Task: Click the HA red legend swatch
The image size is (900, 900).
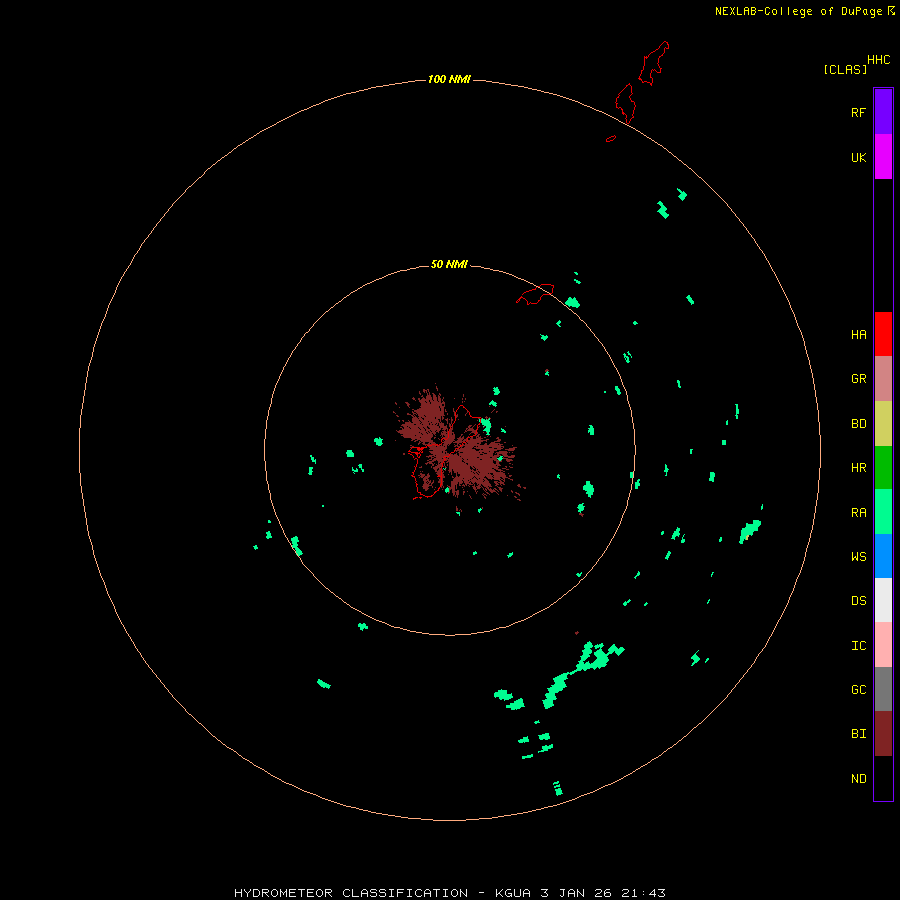Action: point(883,334)
